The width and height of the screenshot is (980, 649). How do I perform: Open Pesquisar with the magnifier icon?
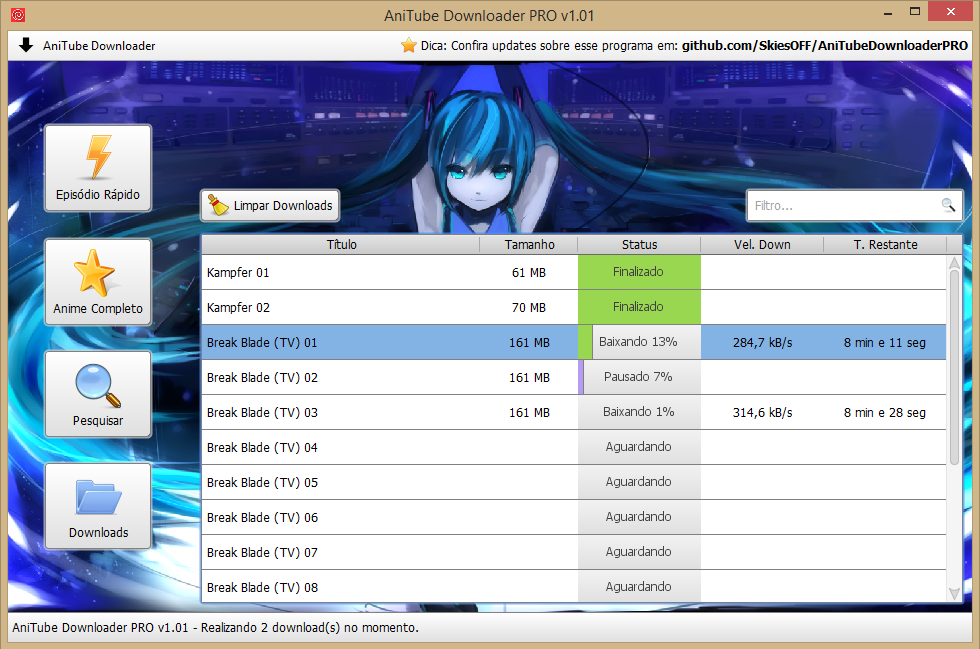pyautogui.click(x=98, y=394)
